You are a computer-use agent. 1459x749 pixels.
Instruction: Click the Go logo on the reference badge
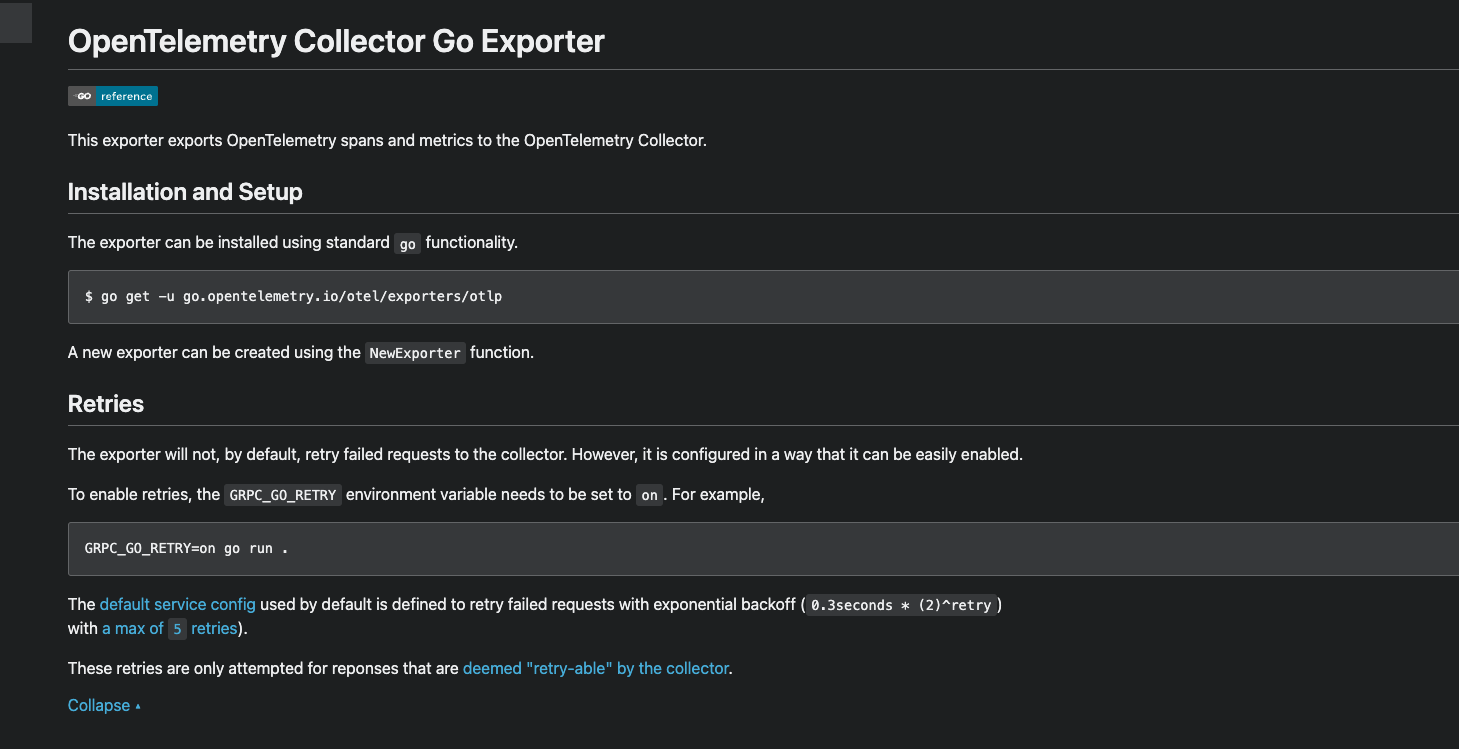[82, 95]
